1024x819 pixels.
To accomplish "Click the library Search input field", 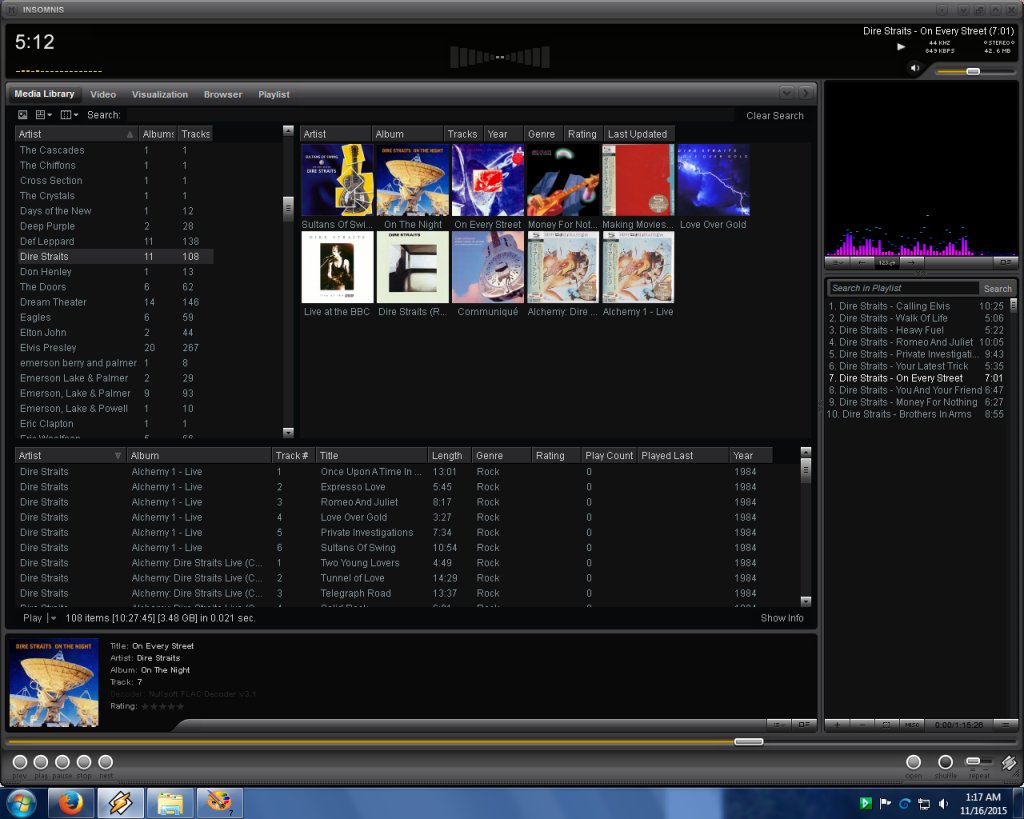I will [428, 115].
